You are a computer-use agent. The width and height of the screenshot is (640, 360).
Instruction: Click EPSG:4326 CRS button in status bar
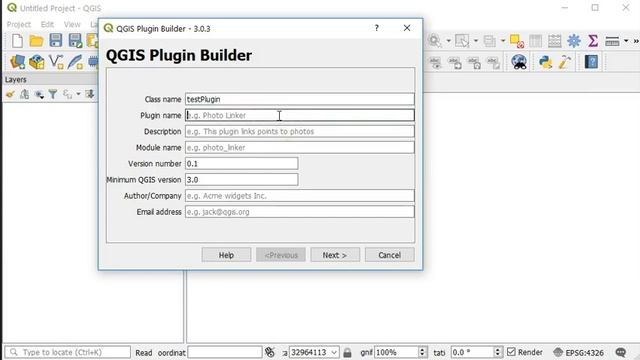(x=579, y=352)
